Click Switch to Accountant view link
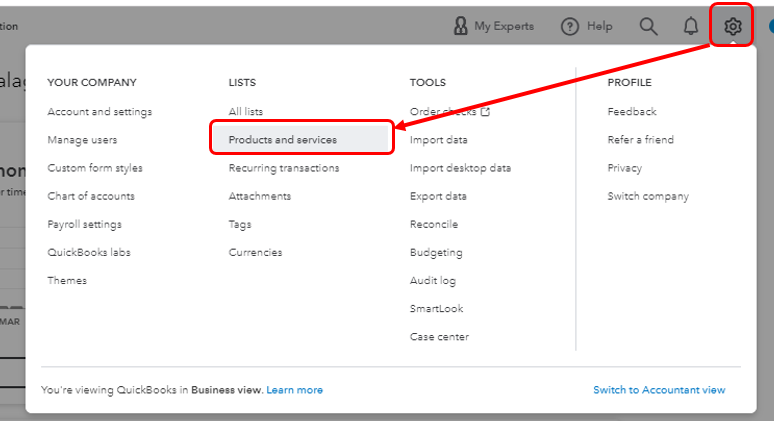Screen dimensions: 774x421 659,390
